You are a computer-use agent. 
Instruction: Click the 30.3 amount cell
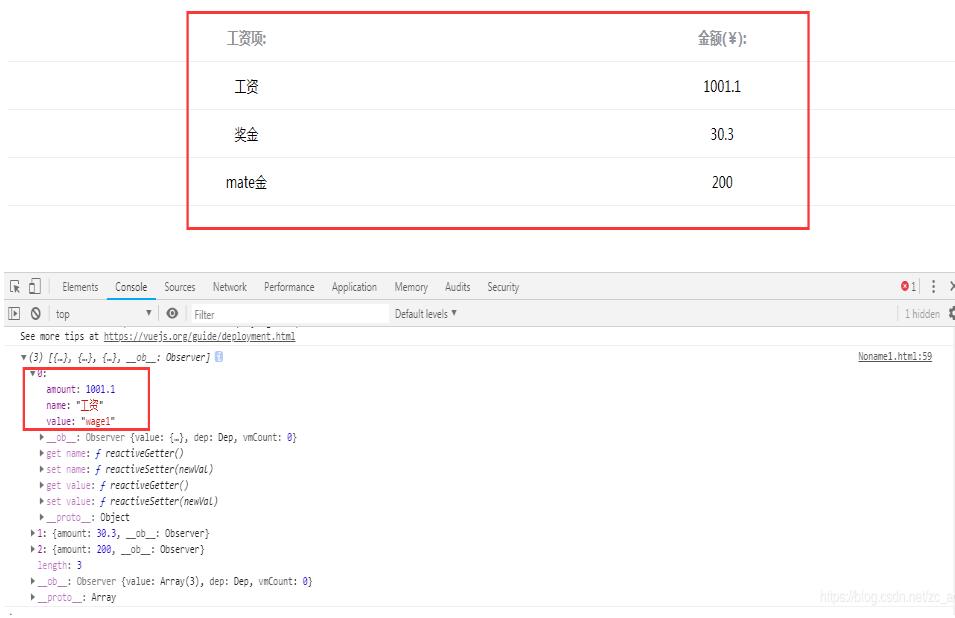click(722, 134)
